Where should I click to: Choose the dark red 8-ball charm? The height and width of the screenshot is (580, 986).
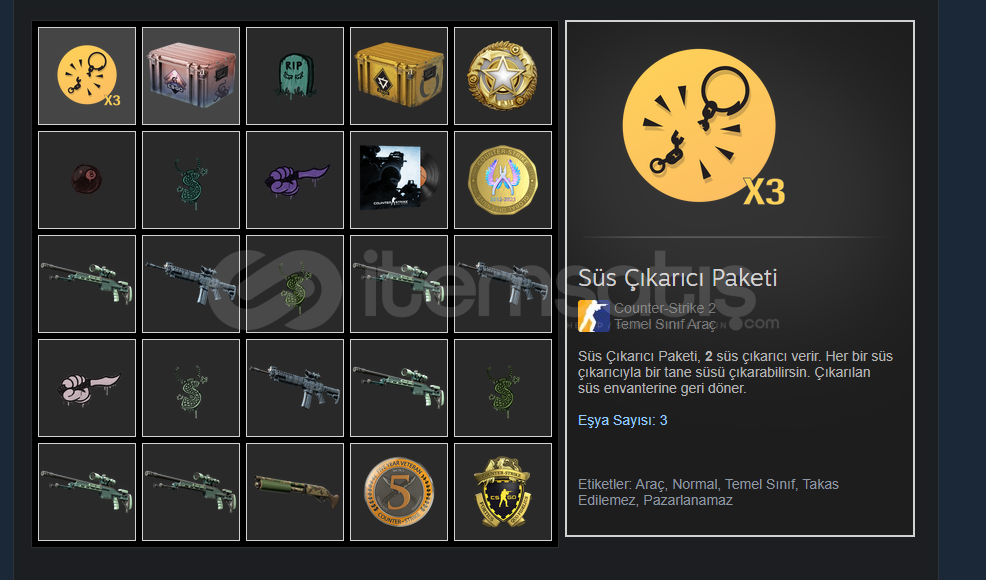pos(87,180)
